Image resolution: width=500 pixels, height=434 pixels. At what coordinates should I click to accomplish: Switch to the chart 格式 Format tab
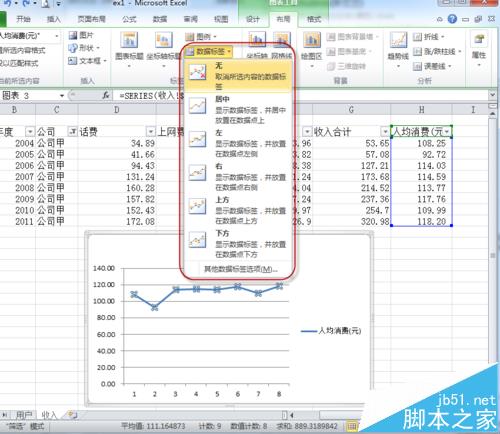(x=314, y=19)
